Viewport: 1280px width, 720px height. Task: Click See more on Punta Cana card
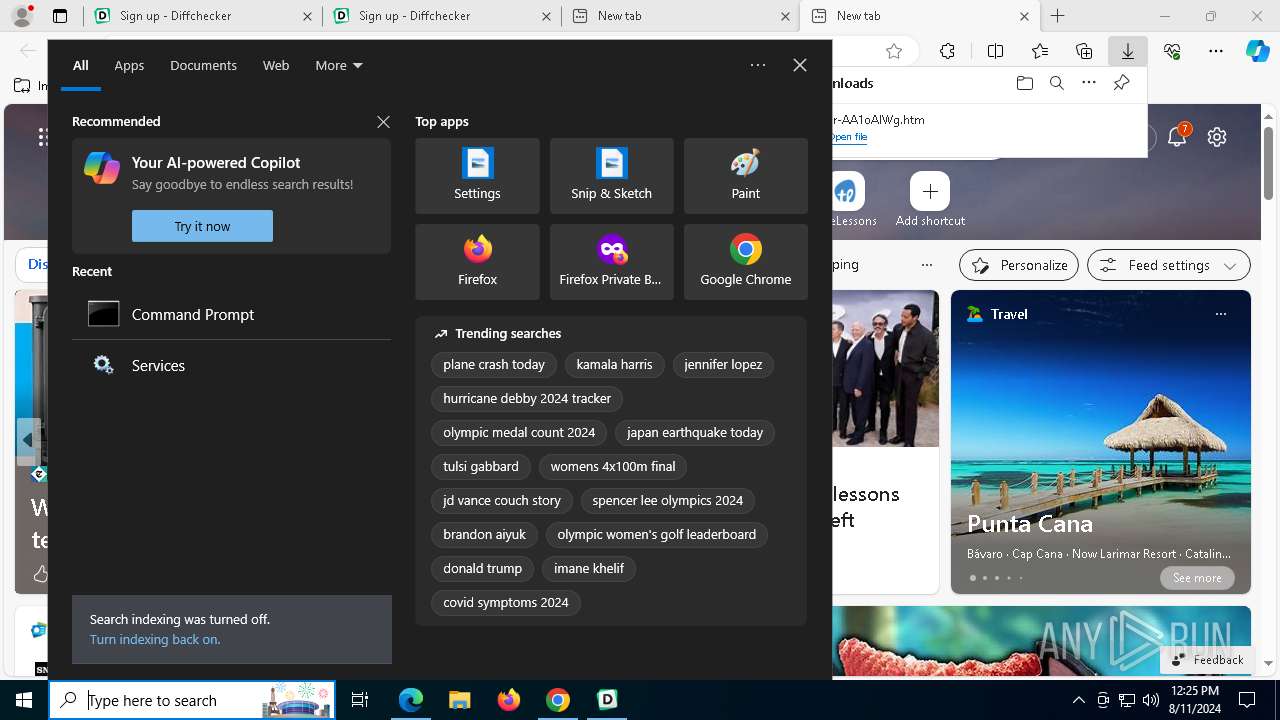point(1197,578)
